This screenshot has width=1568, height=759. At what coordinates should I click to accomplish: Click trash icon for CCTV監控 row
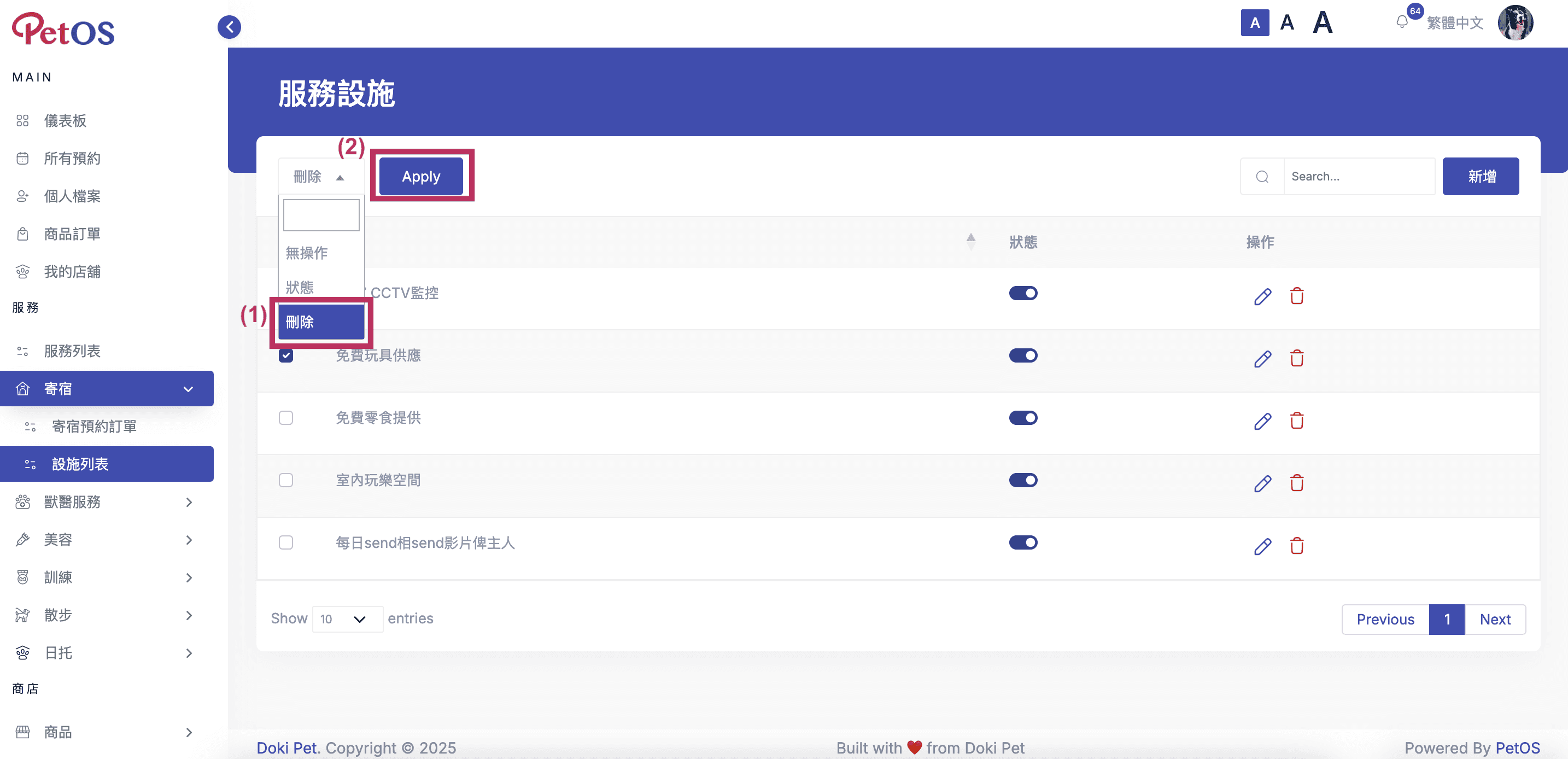1296,296
